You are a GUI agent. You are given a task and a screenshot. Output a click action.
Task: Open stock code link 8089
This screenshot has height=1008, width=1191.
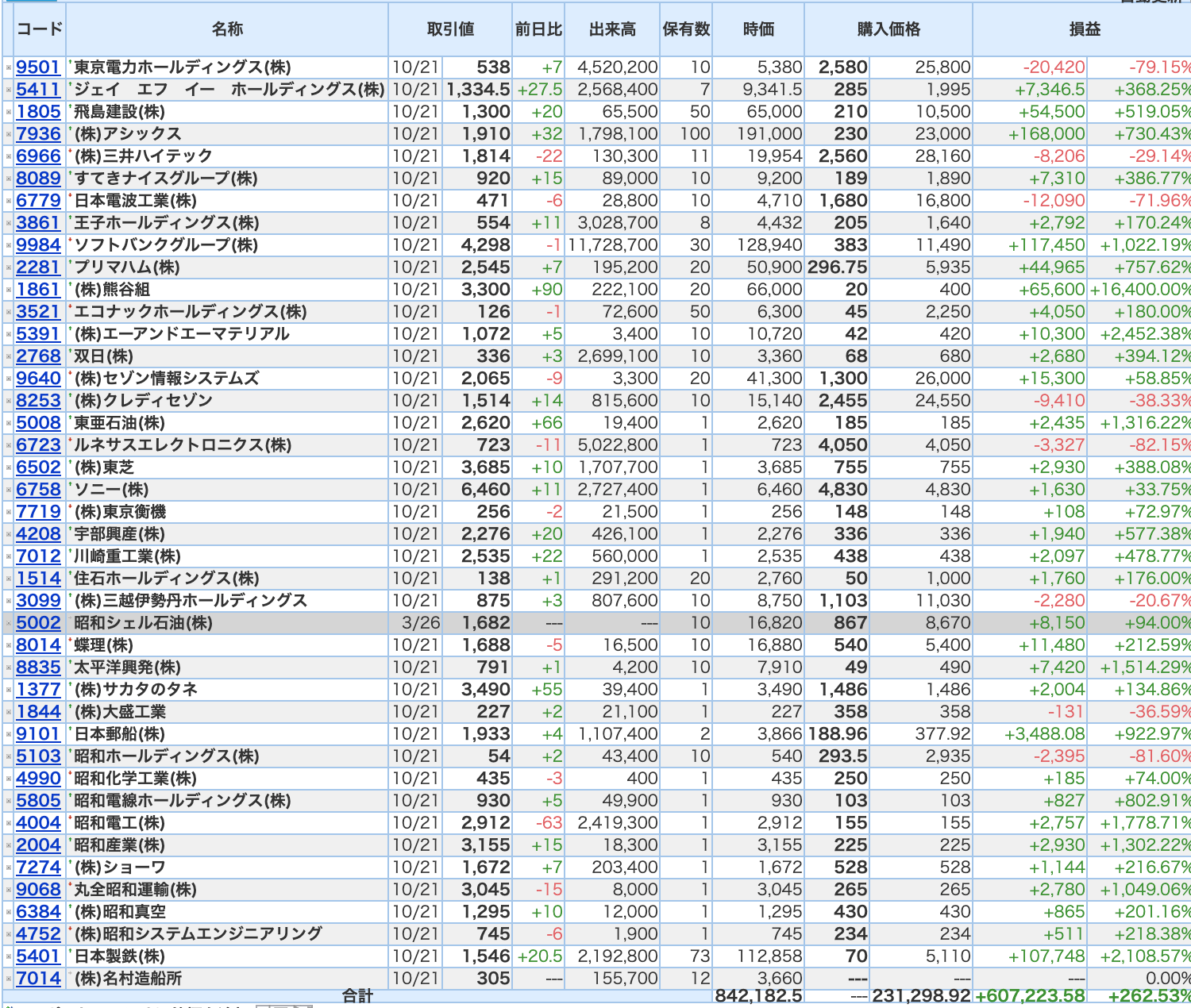pyautogui.click(x=38, y=179)
